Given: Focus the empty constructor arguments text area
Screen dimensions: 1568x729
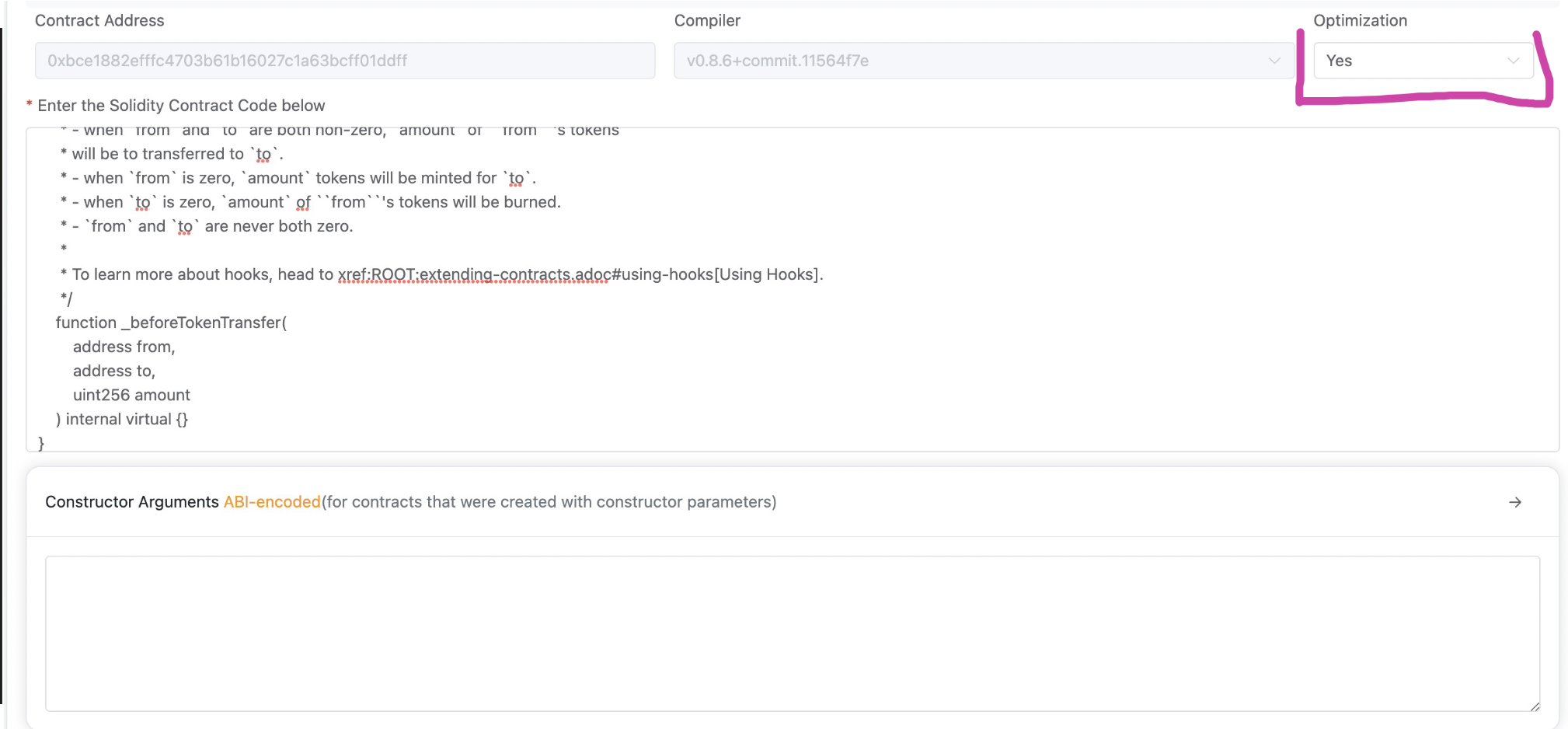Looking at the screenshot, I should [792, 633].
